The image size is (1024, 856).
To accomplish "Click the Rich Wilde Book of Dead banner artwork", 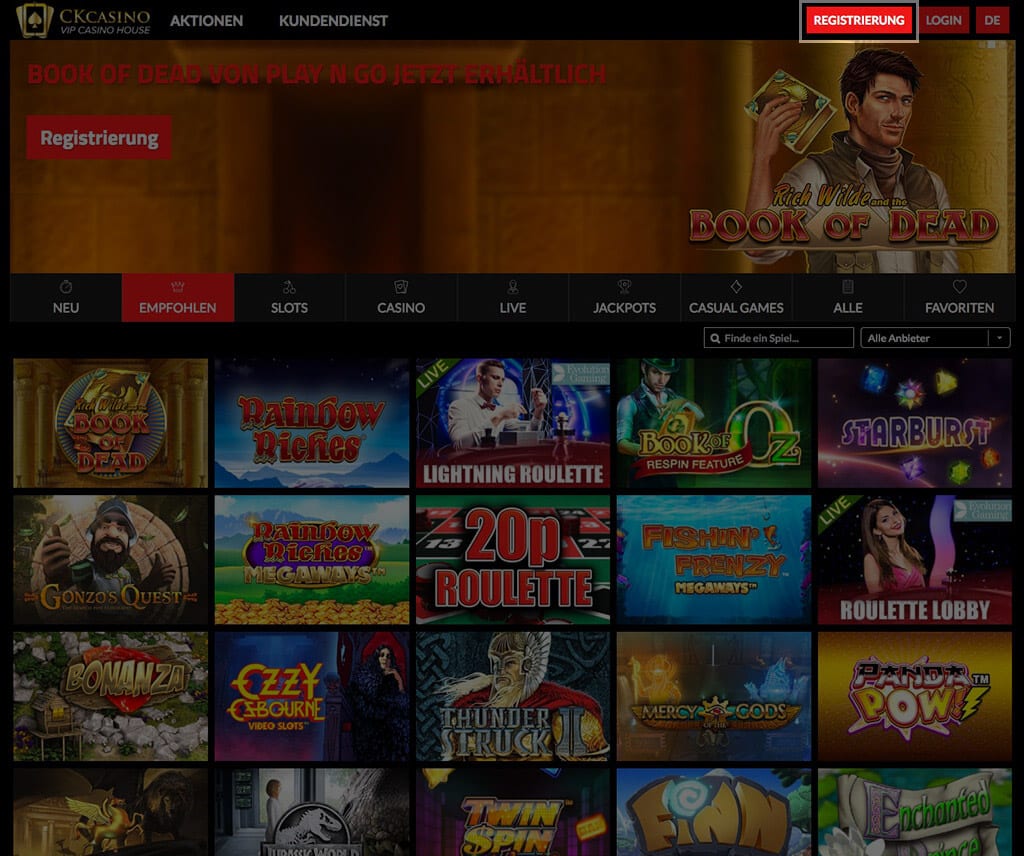I will [844, 159].
